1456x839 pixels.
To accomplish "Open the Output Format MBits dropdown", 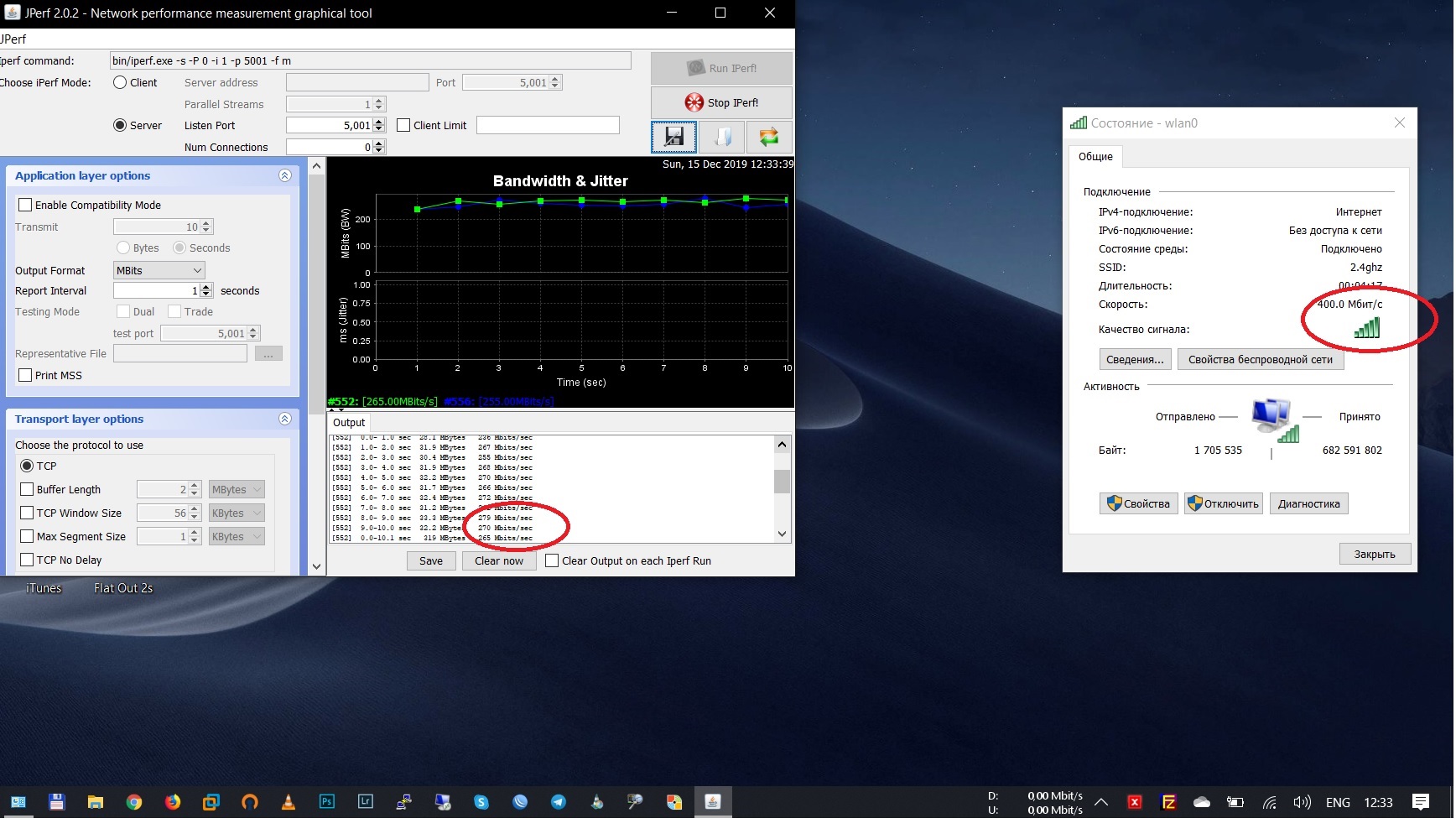I will [159, 270].
